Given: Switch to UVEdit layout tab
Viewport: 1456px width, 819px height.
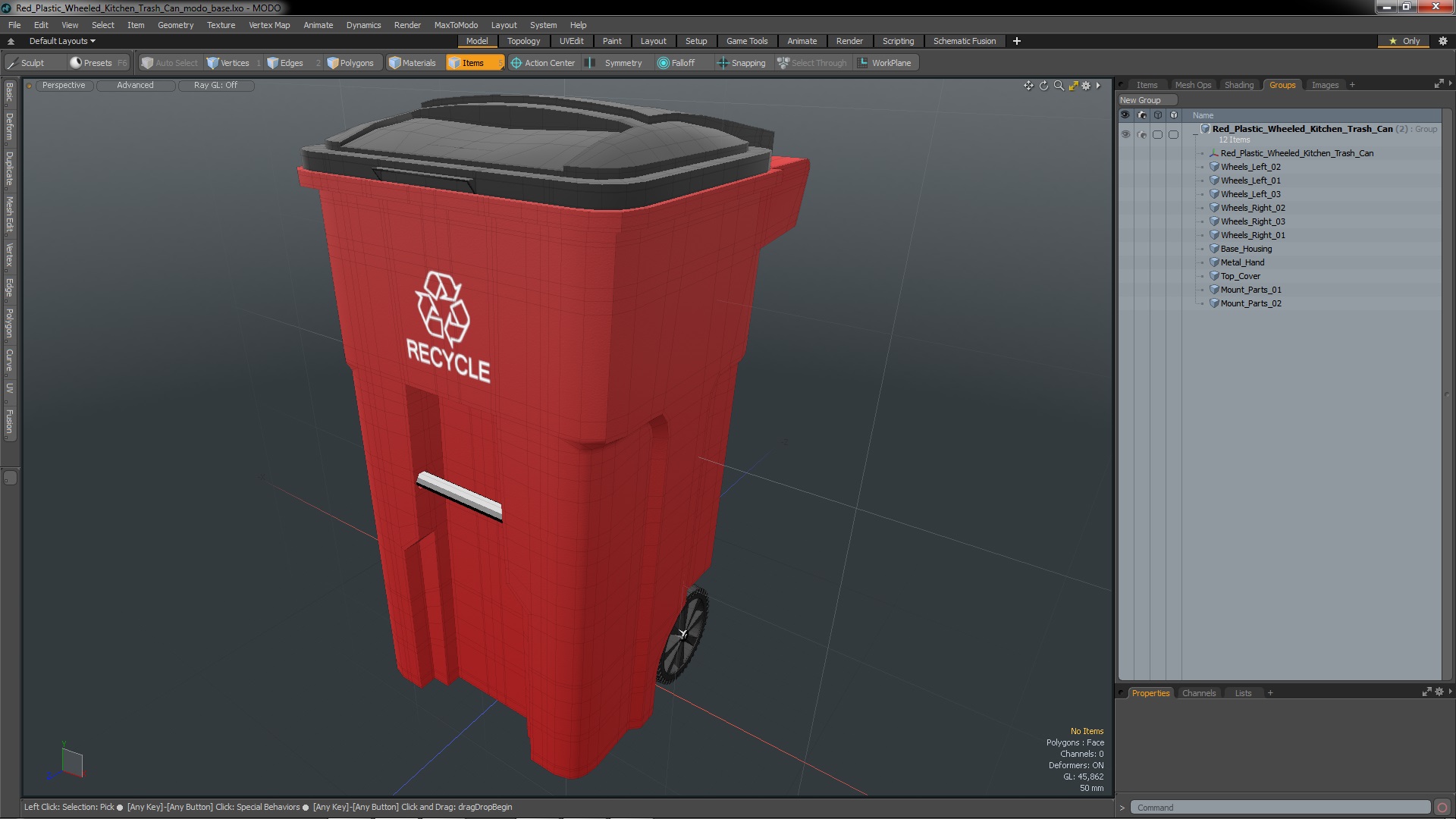Looking at the screenshot, I should click(x=571, y=41).
